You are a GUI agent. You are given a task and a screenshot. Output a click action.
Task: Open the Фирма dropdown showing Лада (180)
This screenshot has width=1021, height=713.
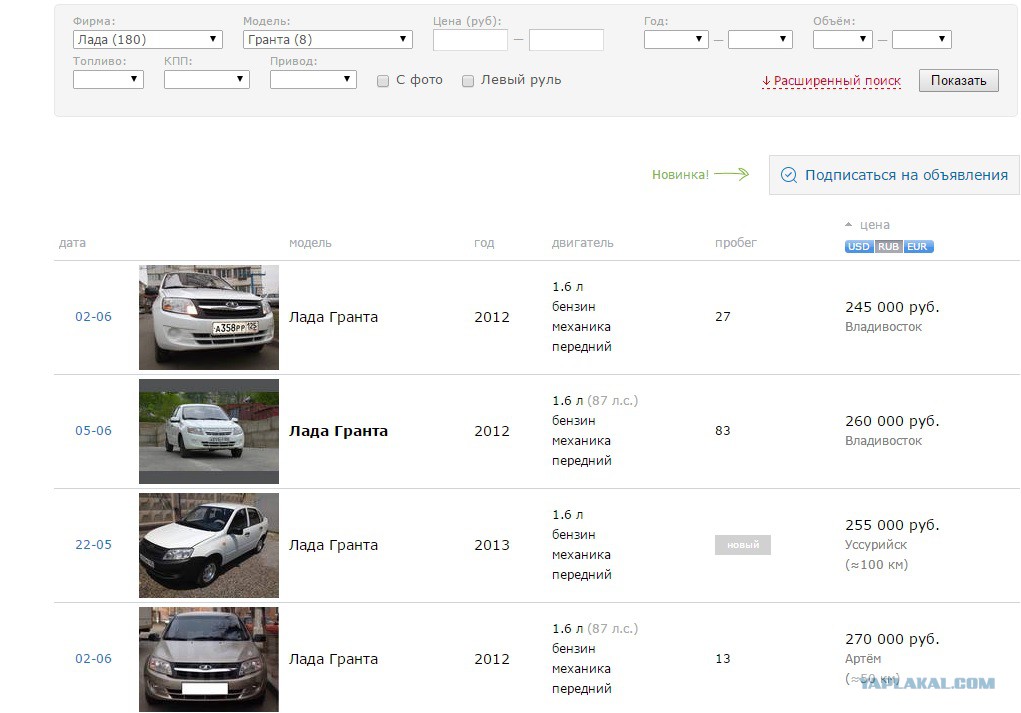click(148, 40)
